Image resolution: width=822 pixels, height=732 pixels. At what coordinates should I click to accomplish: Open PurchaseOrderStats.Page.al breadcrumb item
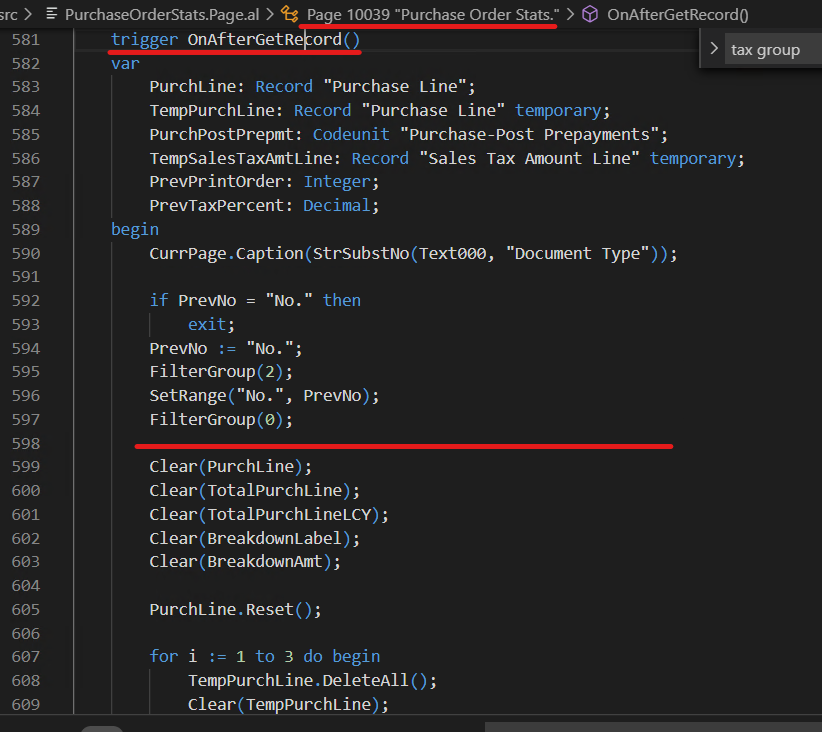coord(162,15)
